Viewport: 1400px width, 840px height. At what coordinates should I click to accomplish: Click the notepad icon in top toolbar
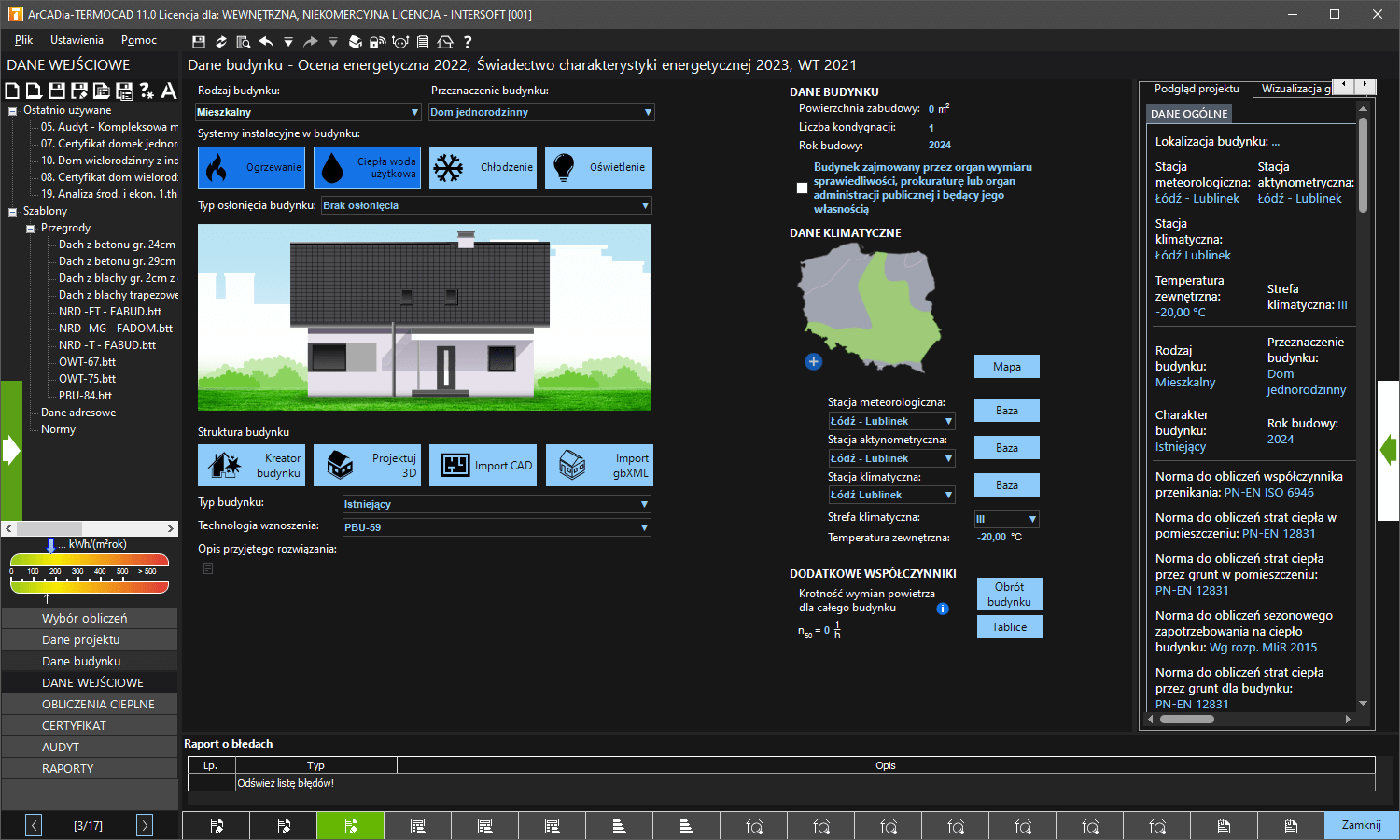click(x=423, y=41)
